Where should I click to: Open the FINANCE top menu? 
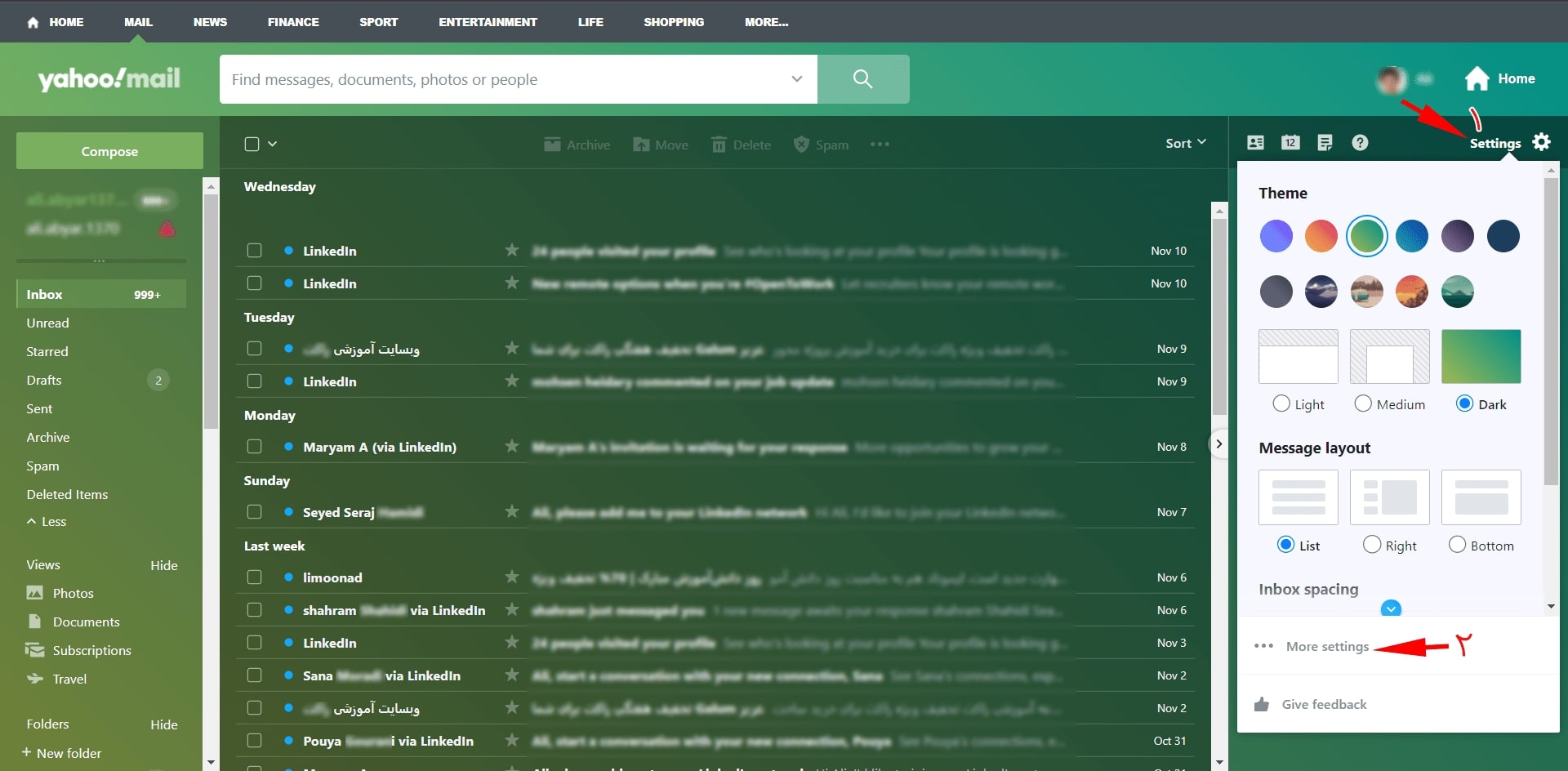click(293, 22)
